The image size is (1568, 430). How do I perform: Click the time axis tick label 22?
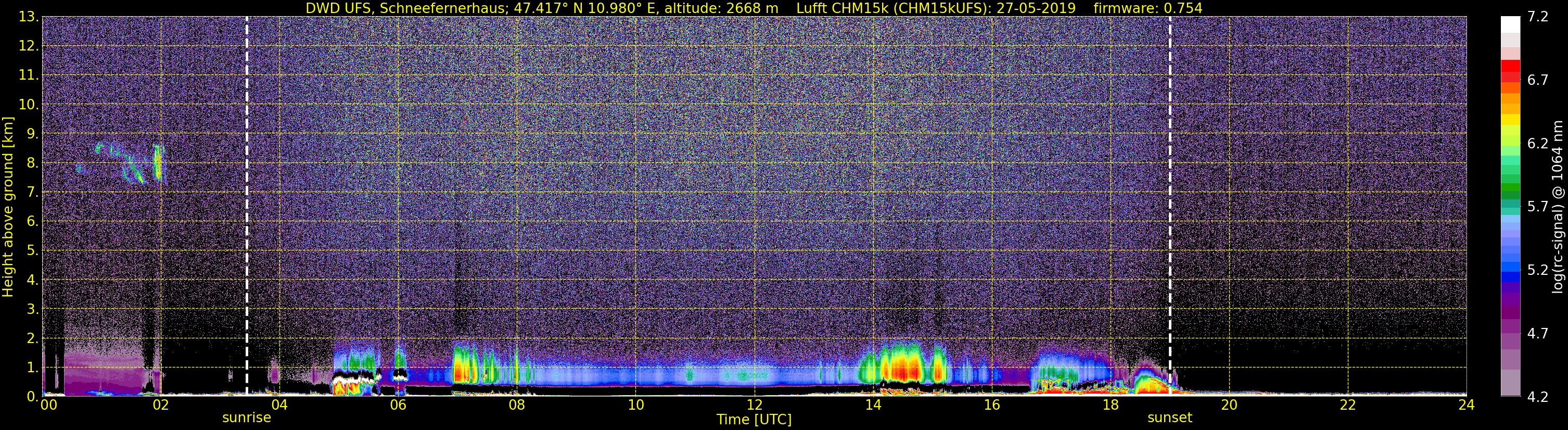click(x=1348, y=406)
